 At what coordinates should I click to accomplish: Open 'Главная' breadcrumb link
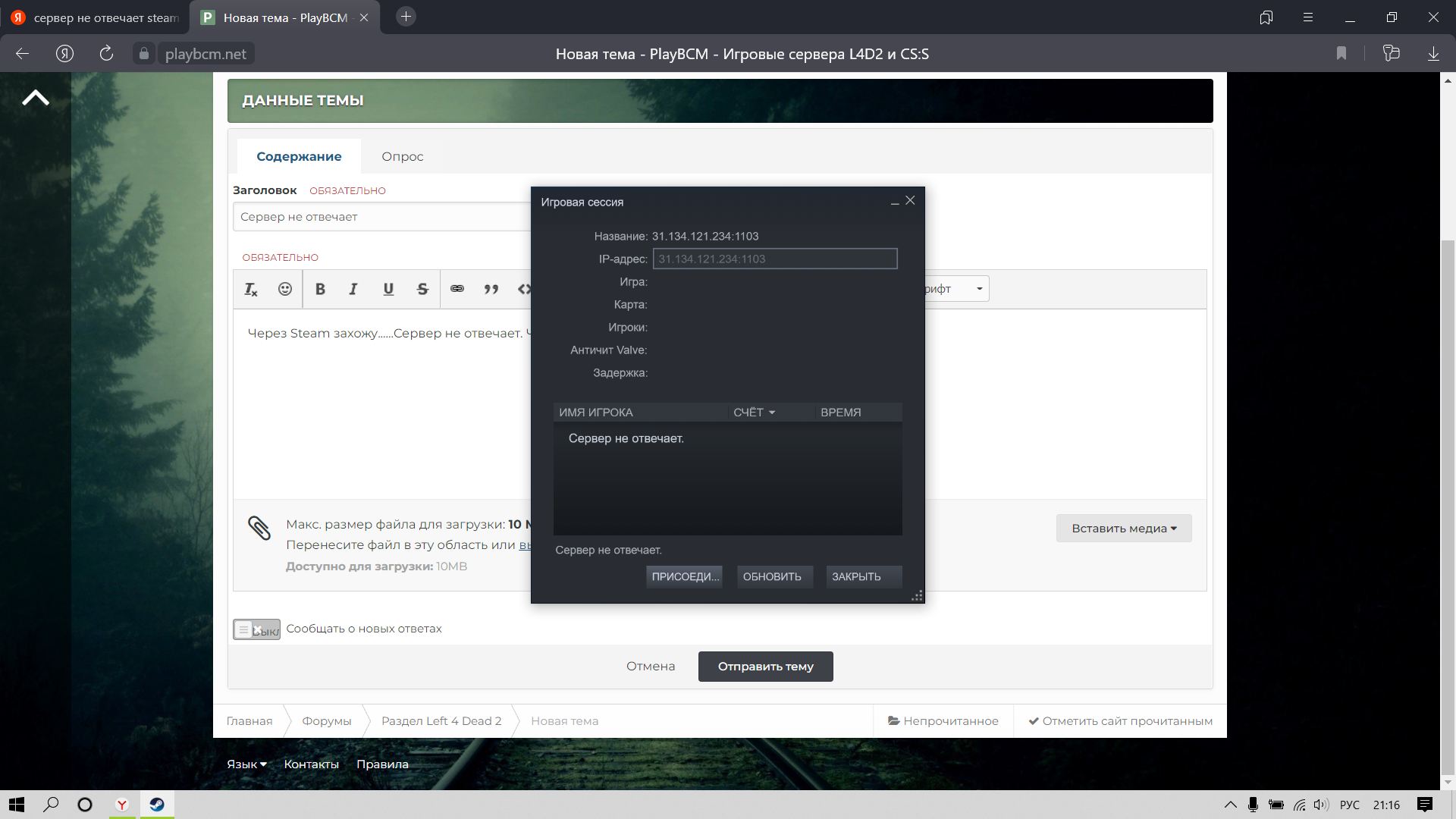tap(249, 721)
